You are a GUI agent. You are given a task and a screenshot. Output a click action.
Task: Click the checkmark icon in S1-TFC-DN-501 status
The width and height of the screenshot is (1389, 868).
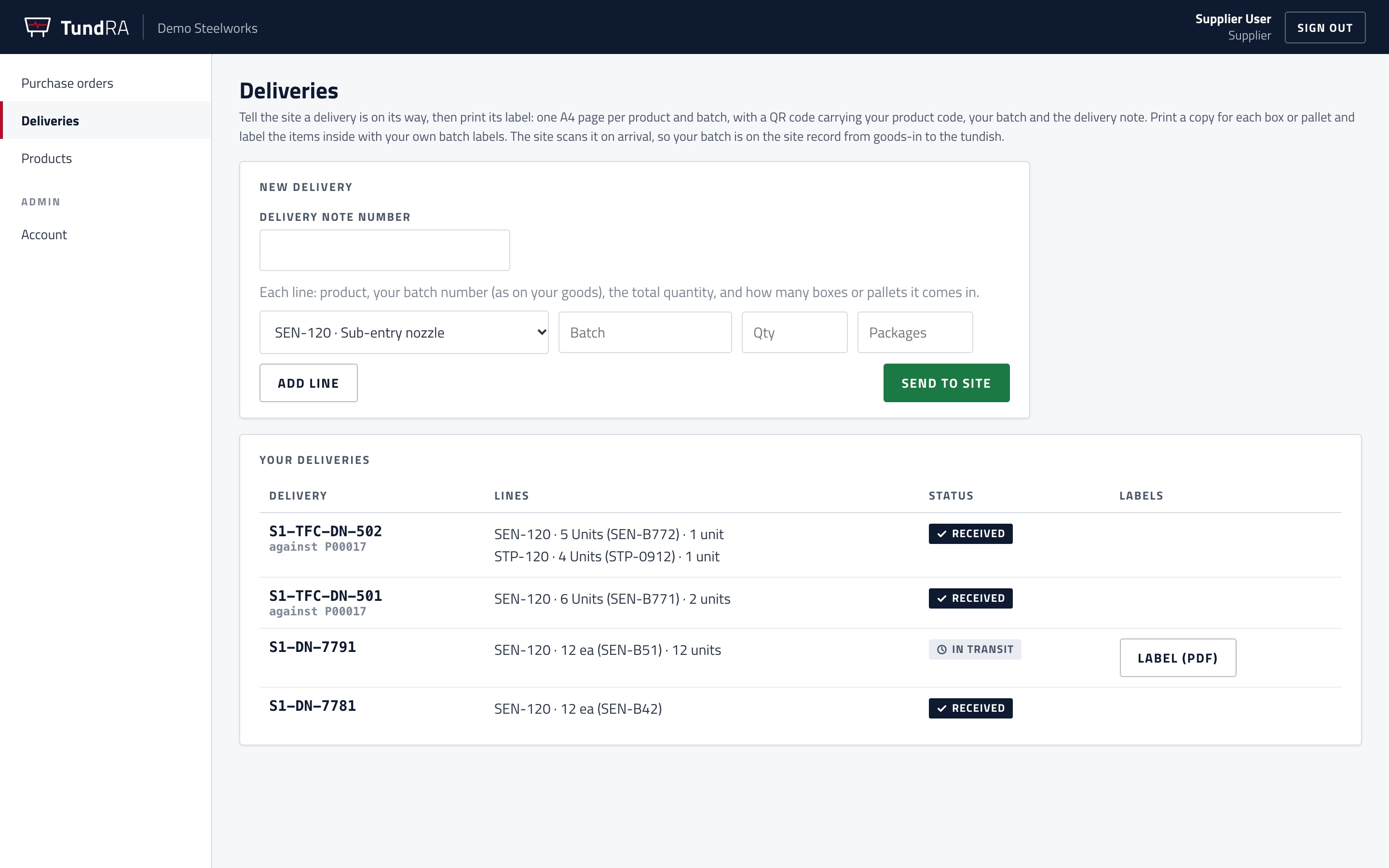tap(942, 598)
